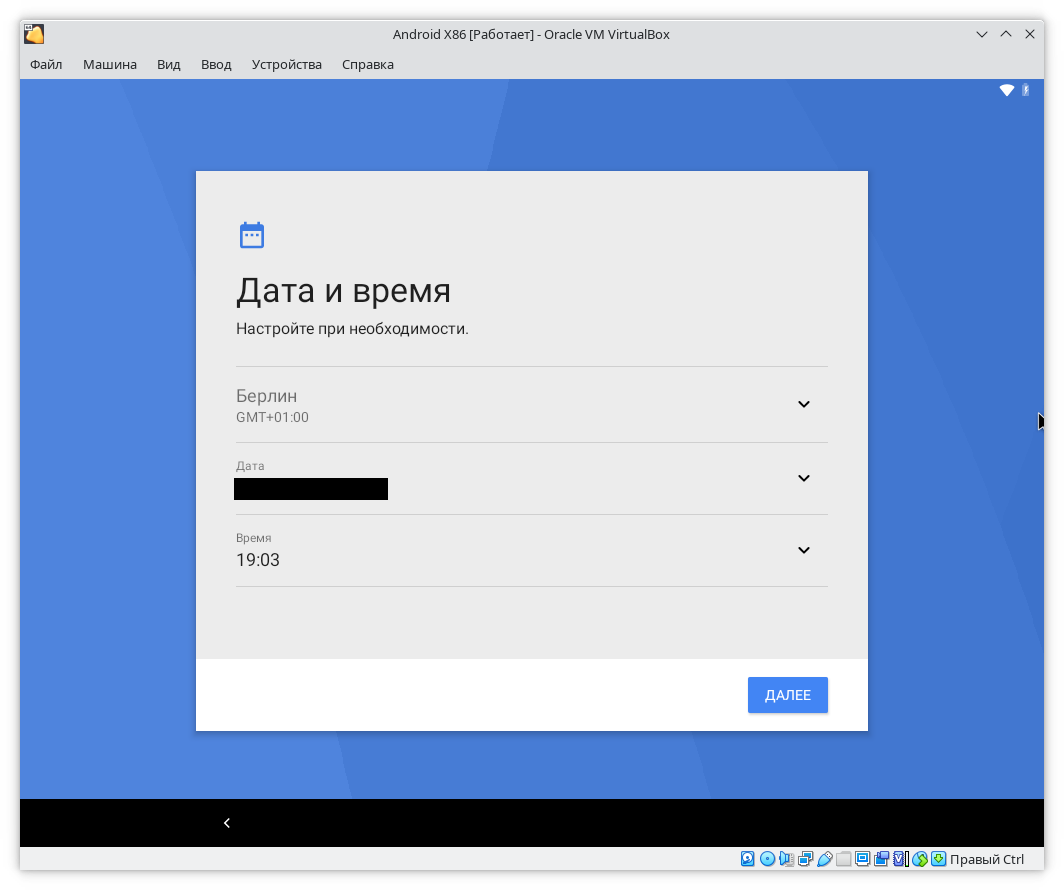Open the audio status icon in VirtualBox
This screenshot has width=1064, height=890.
[x=786, y=859]
